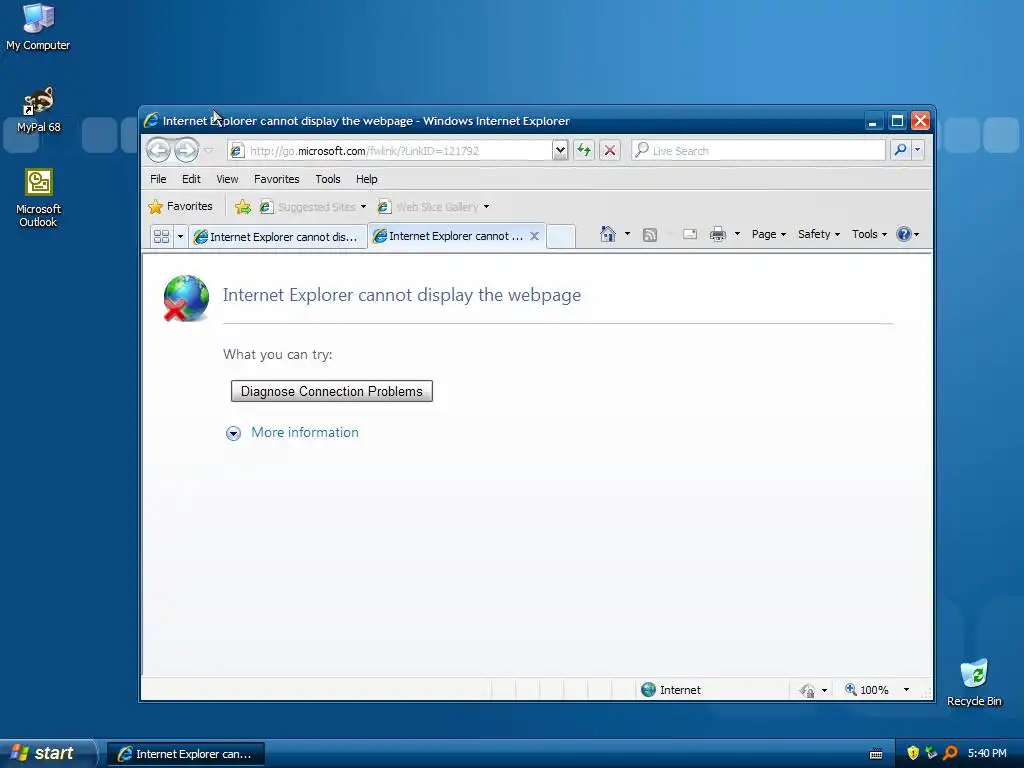Expand More information section arrow
This screenshot has width=1024, height=768.
coord(233,433)
